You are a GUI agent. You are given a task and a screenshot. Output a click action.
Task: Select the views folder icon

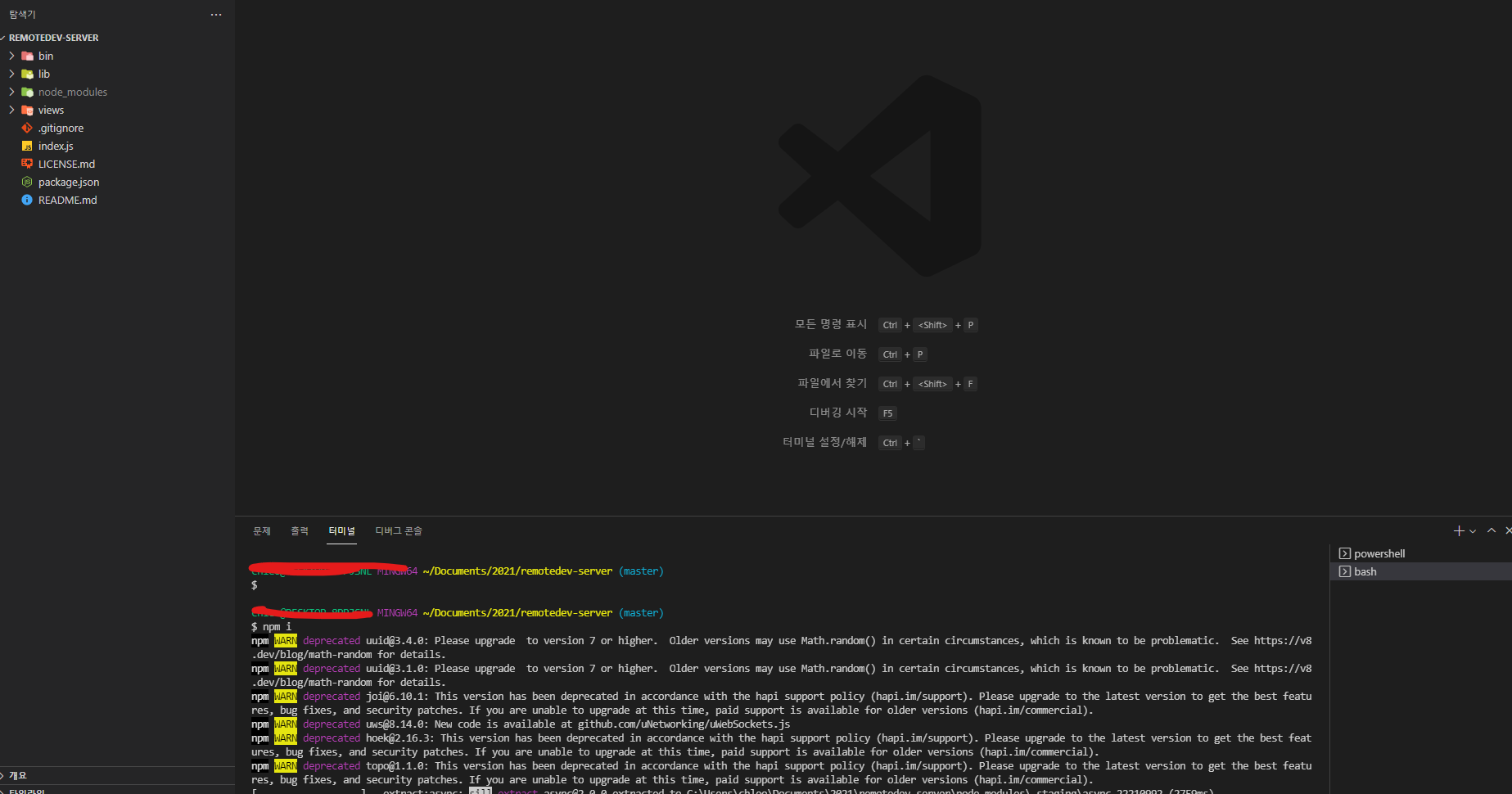tap(27, 110)
